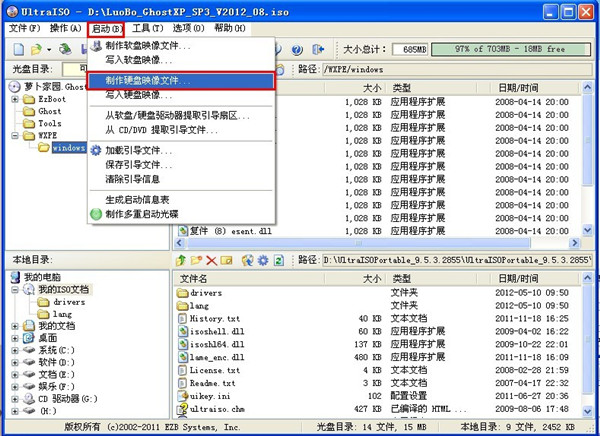The image size is (600, 436).
Task: Expand 文档(E:) drive node
Action: 15,374
